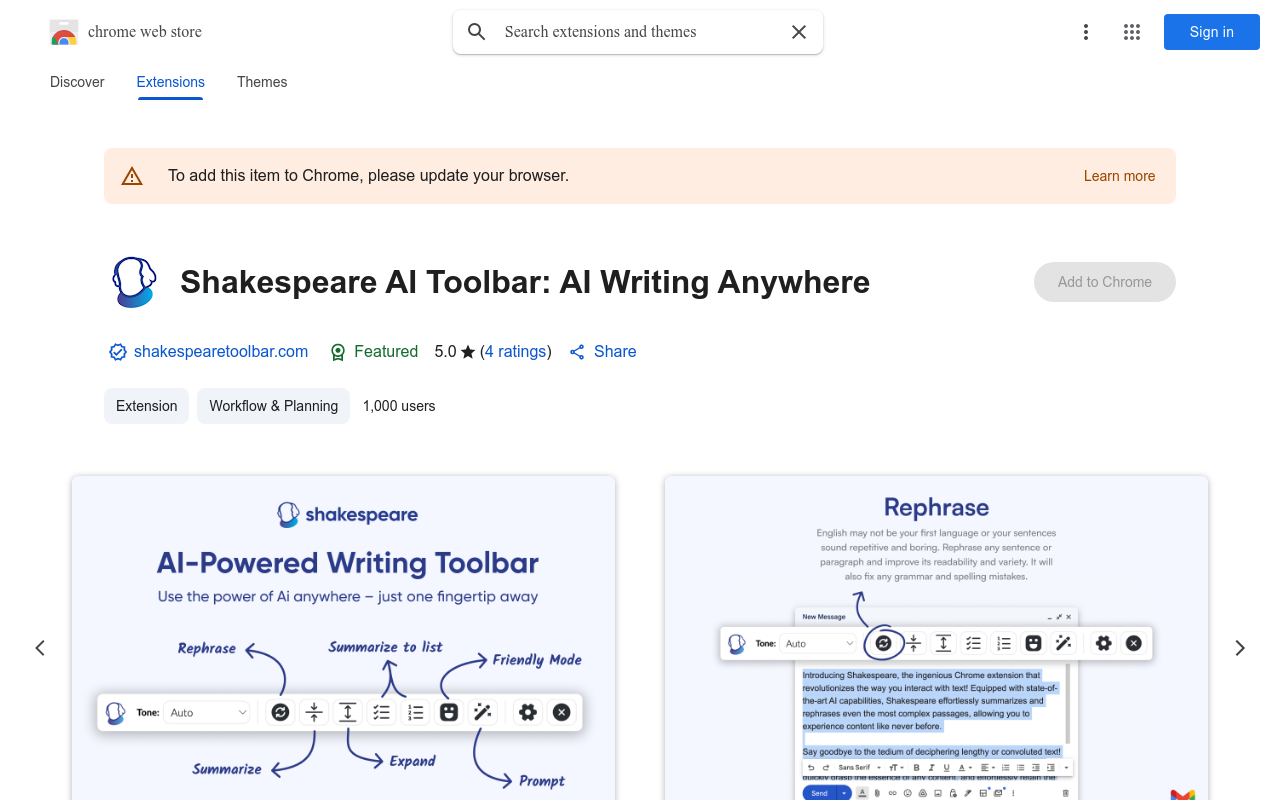This screenshot has height=800, width=1280.
Task: Open the 4 ratings link
Action: (516, 352)
